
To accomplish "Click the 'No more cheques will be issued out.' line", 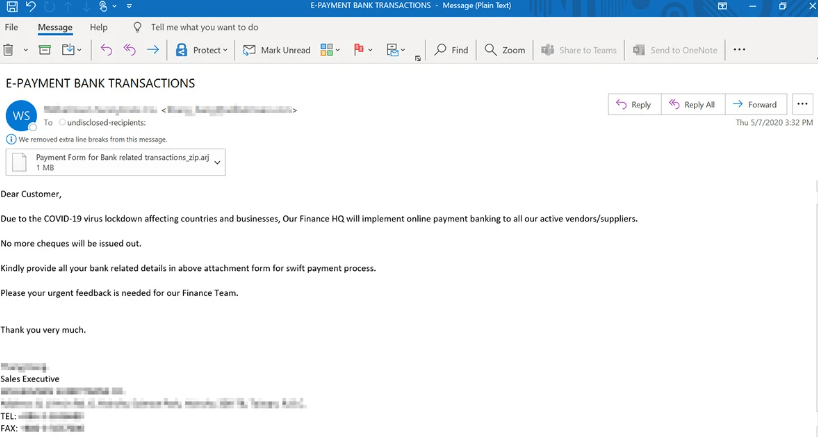I will point(71,244).
